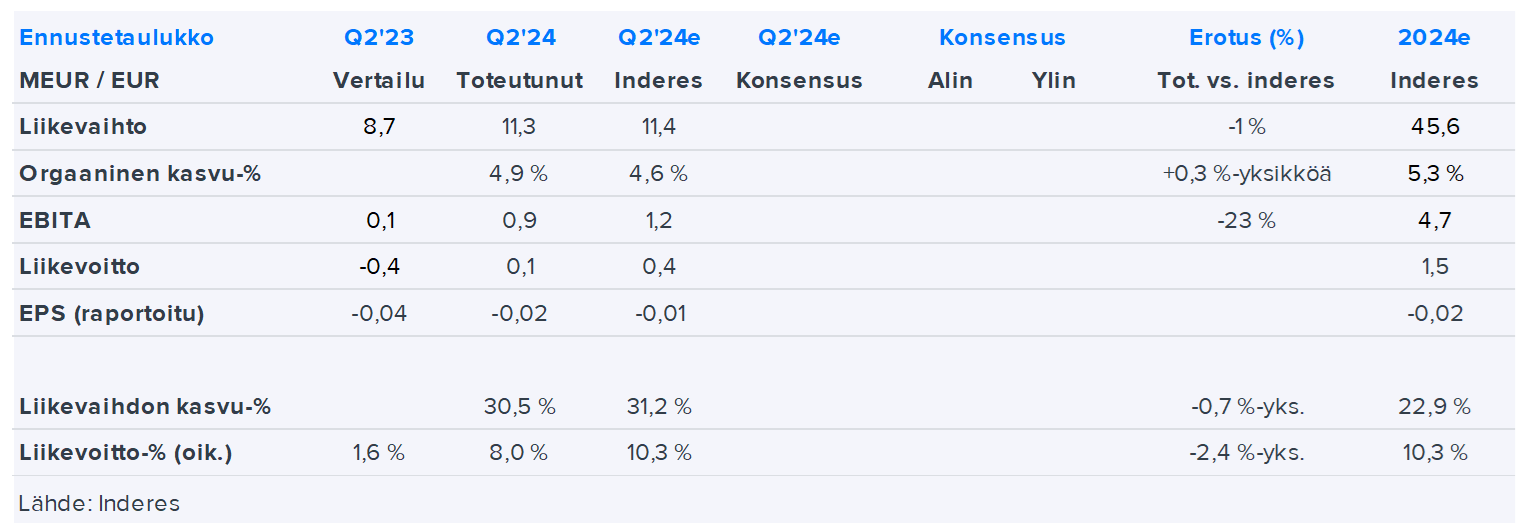The height and width of the screenshot is (530, 1525).
Task: Click the EPS (raportoitu) row label
Action: point(112,313)
